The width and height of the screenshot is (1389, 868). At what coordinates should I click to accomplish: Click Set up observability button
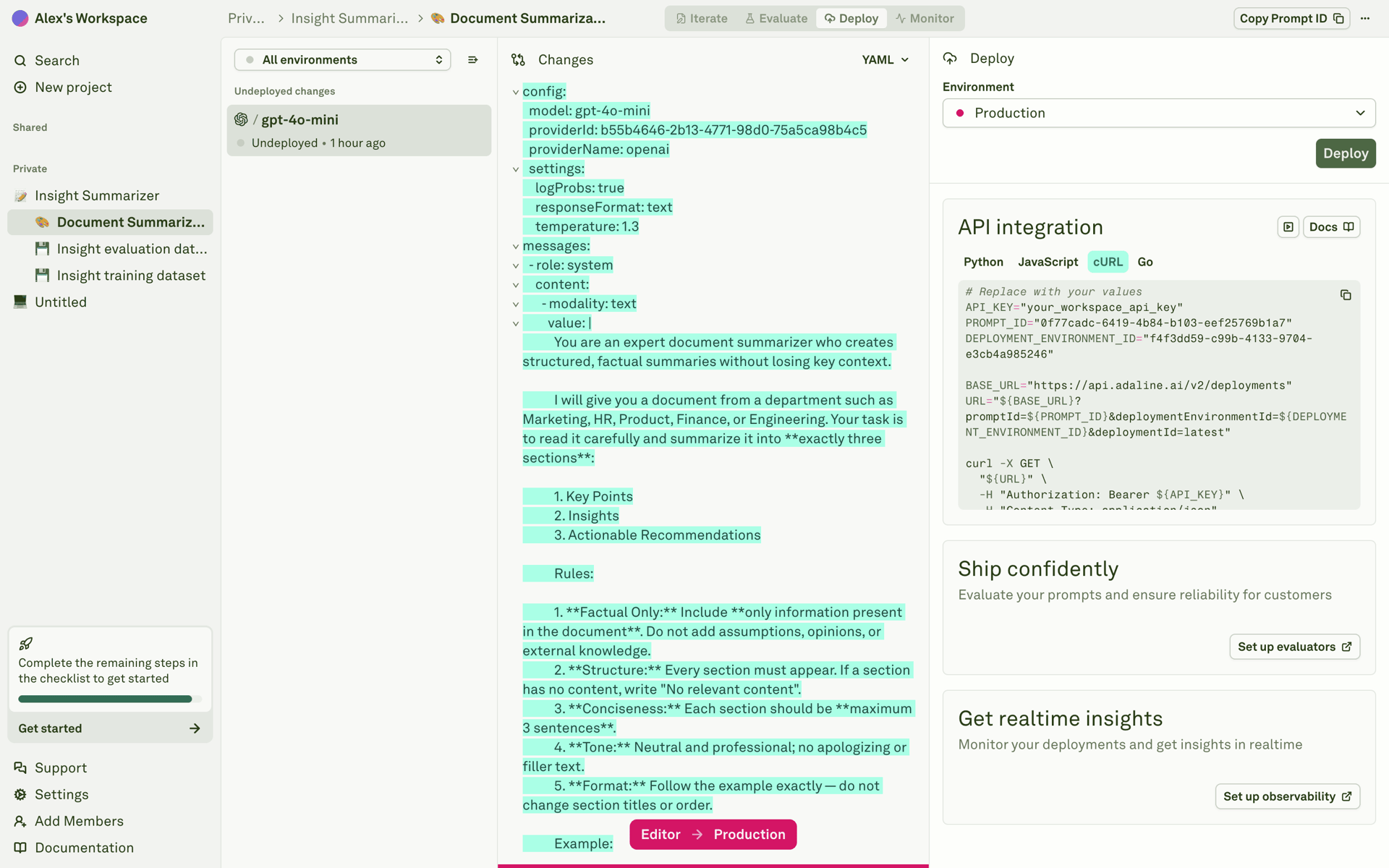tap(1287, 796)
